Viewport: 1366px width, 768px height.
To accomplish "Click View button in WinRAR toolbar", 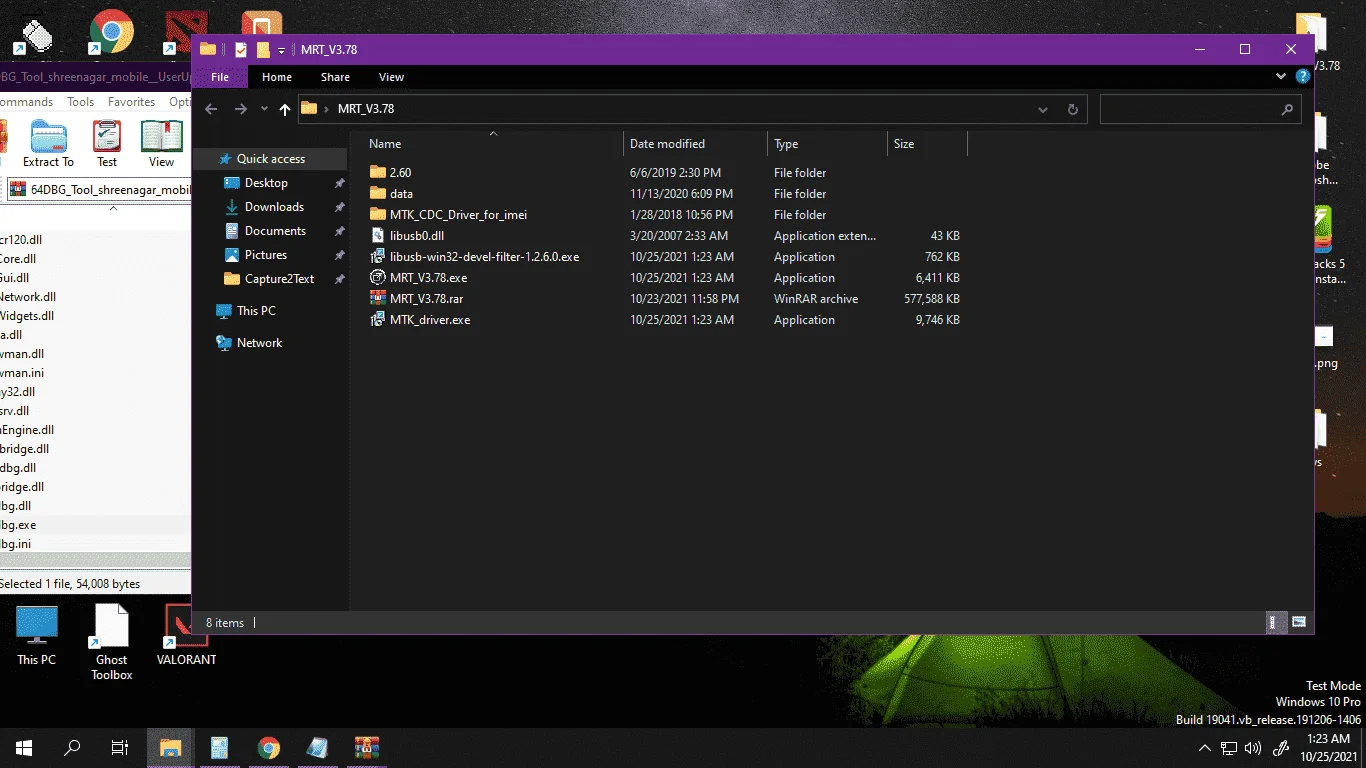I will [x=161, y=144].
